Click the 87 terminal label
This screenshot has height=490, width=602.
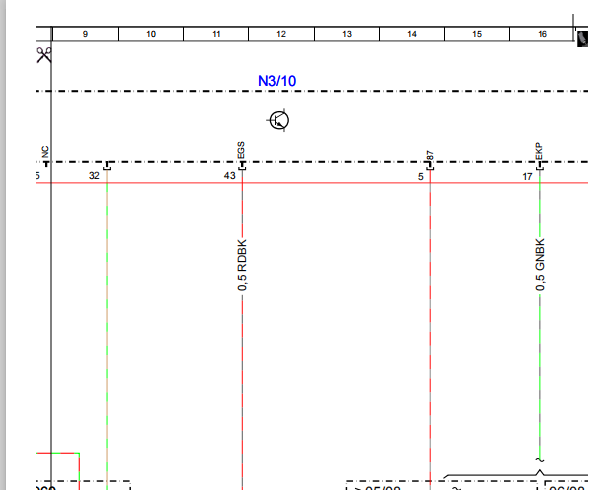[430, 156]
